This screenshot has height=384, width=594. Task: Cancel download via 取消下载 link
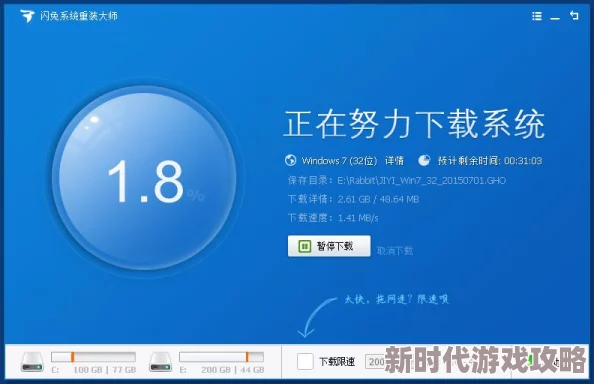point(395,250)
